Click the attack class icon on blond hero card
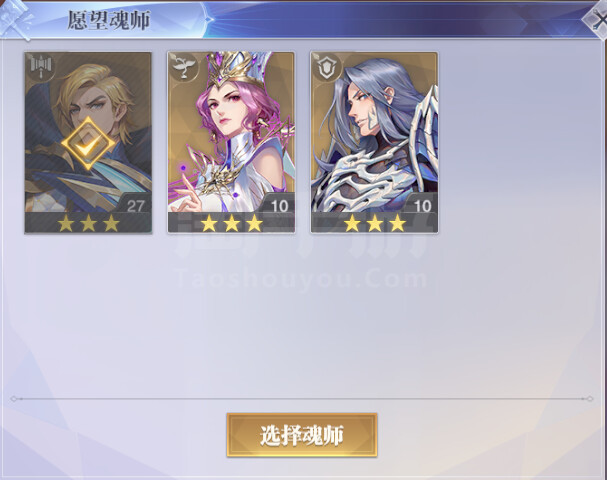Viewport: 607px width, 480px height. pos(41,66)
